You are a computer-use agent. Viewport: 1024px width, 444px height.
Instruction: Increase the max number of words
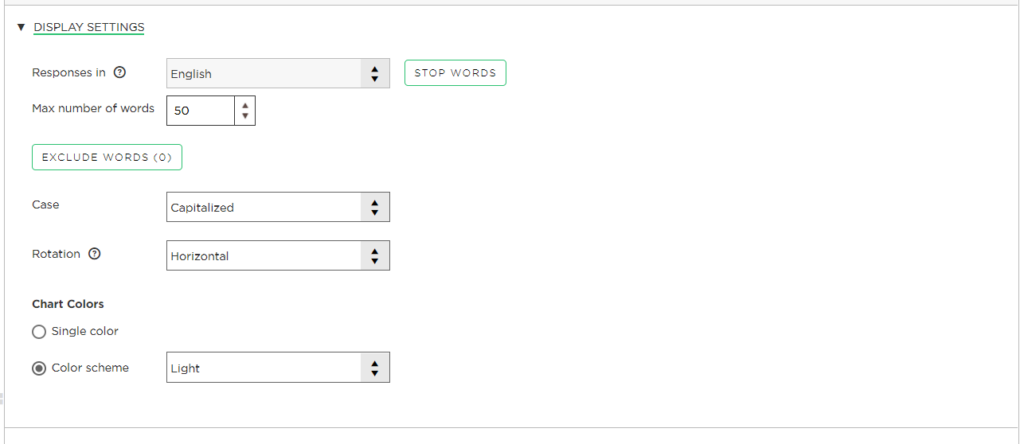click(x=245, y=104)
